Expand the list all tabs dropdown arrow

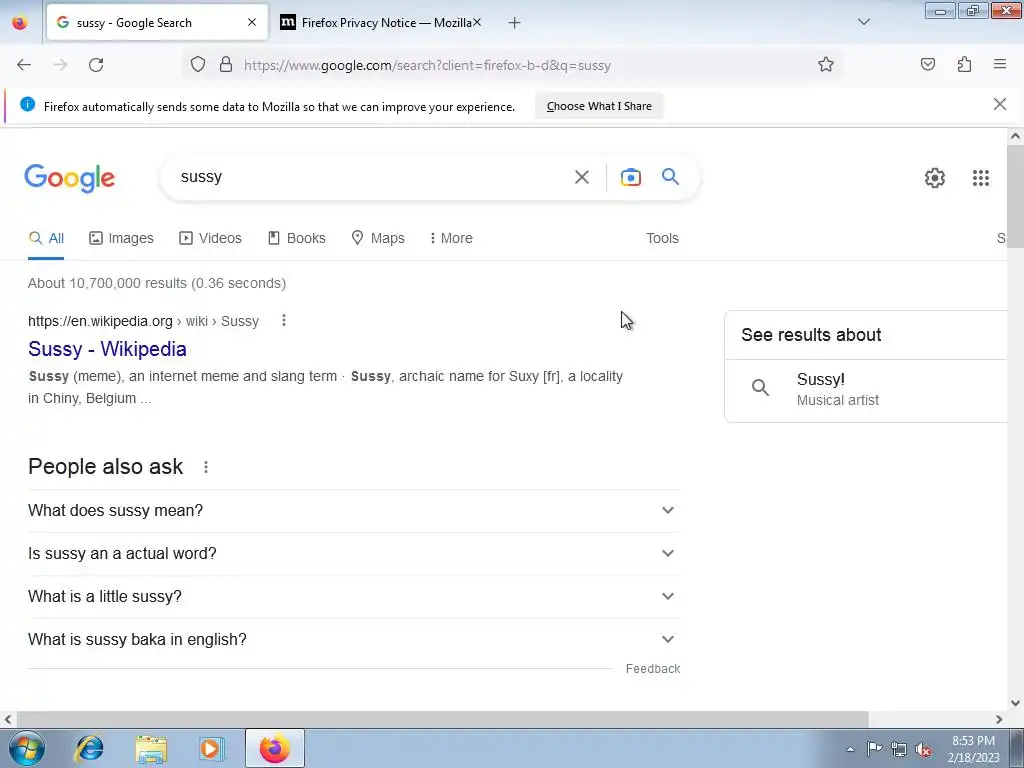863,22
